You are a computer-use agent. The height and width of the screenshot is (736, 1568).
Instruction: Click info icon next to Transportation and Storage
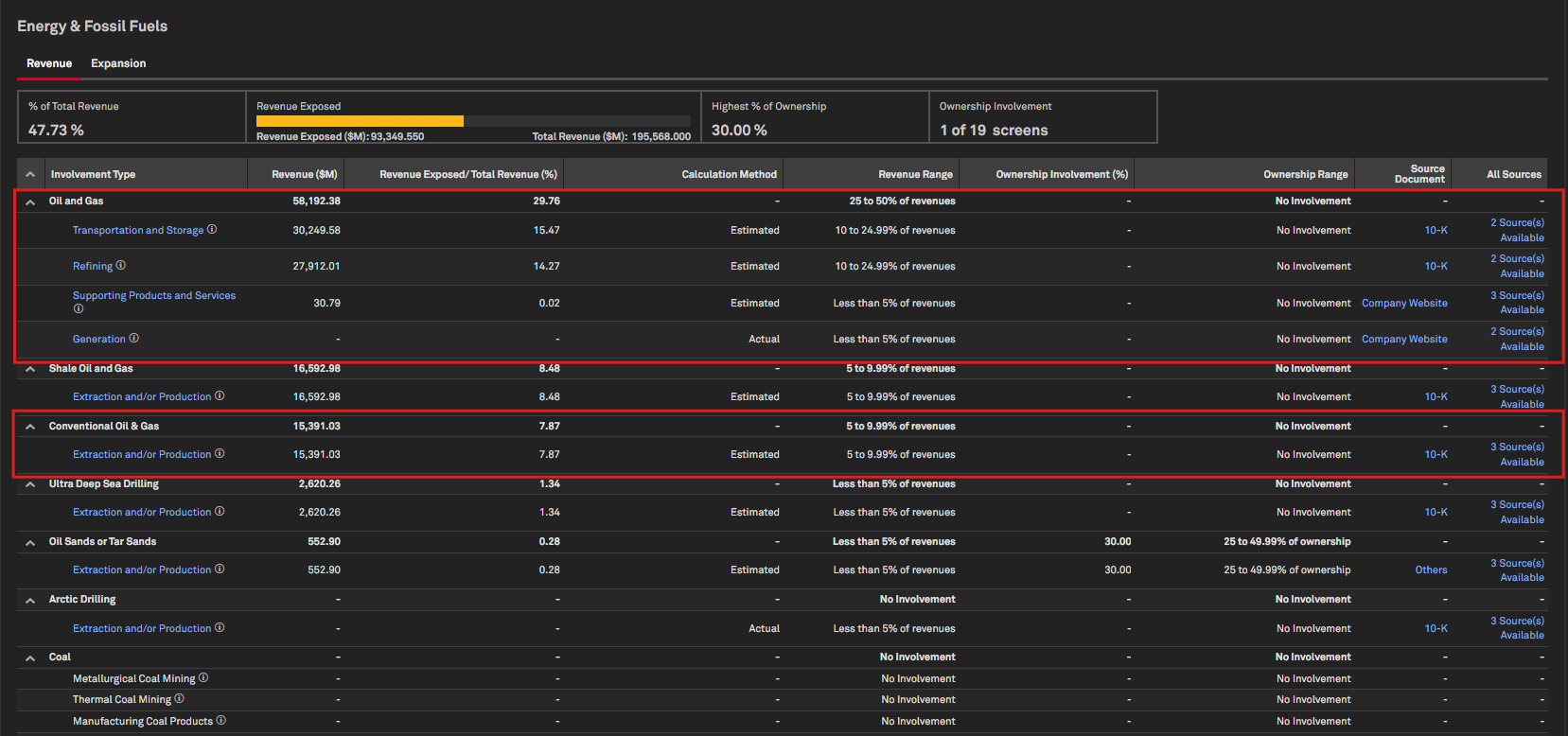[x=212, y=230]
